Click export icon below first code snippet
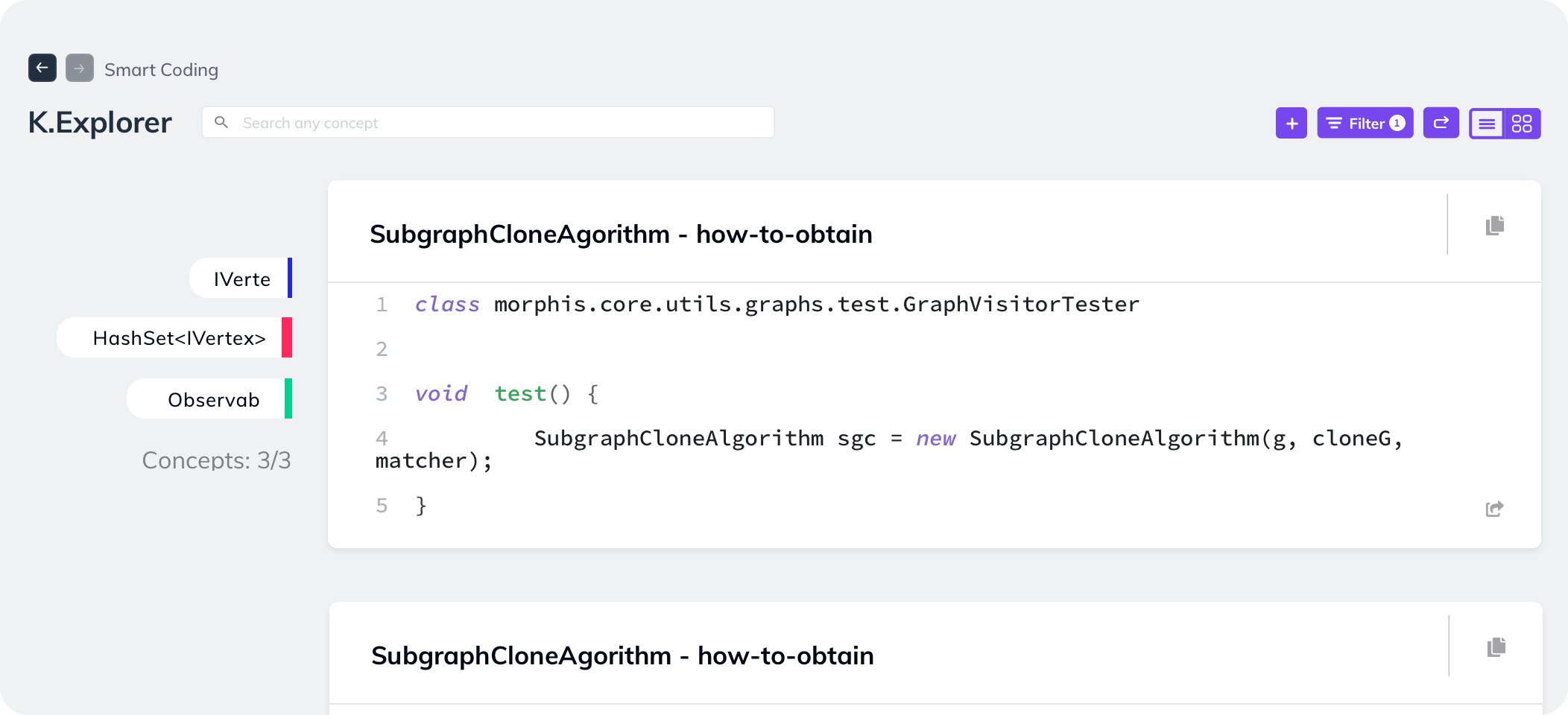1568x715 pixels. click(1494, 509)
